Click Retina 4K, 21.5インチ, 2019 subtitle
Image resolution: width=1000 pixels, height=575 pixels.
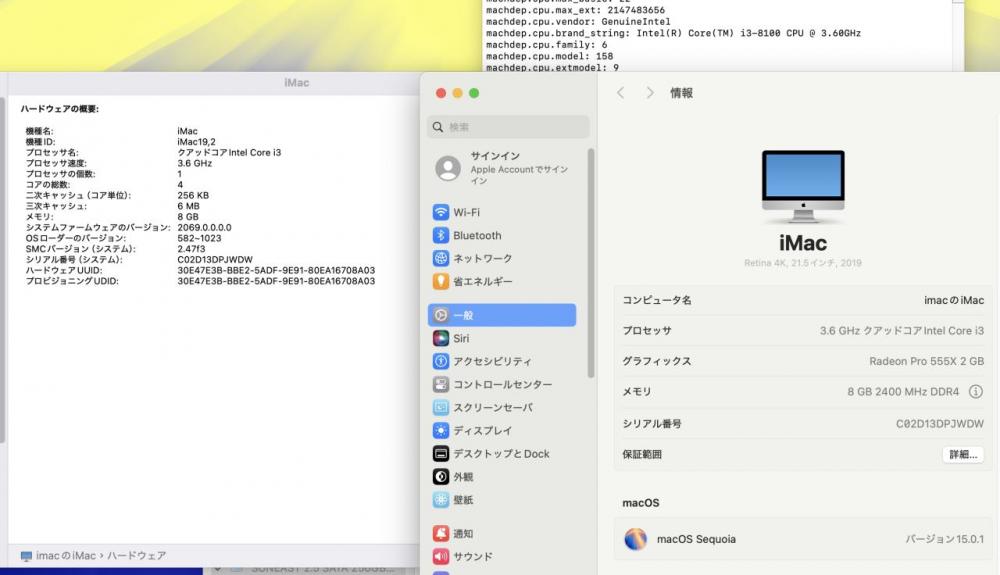pyautogui.click(x=803, y=263)
